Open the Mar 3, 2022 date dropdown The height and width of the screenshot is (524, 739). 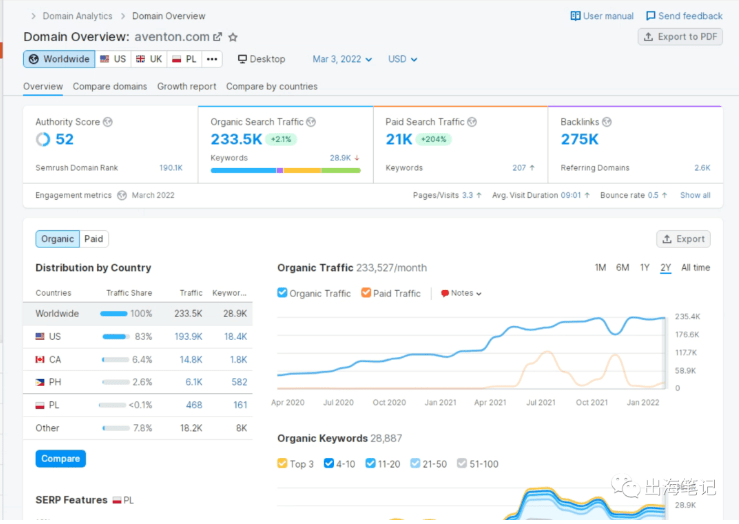click(x=342, y=59)
